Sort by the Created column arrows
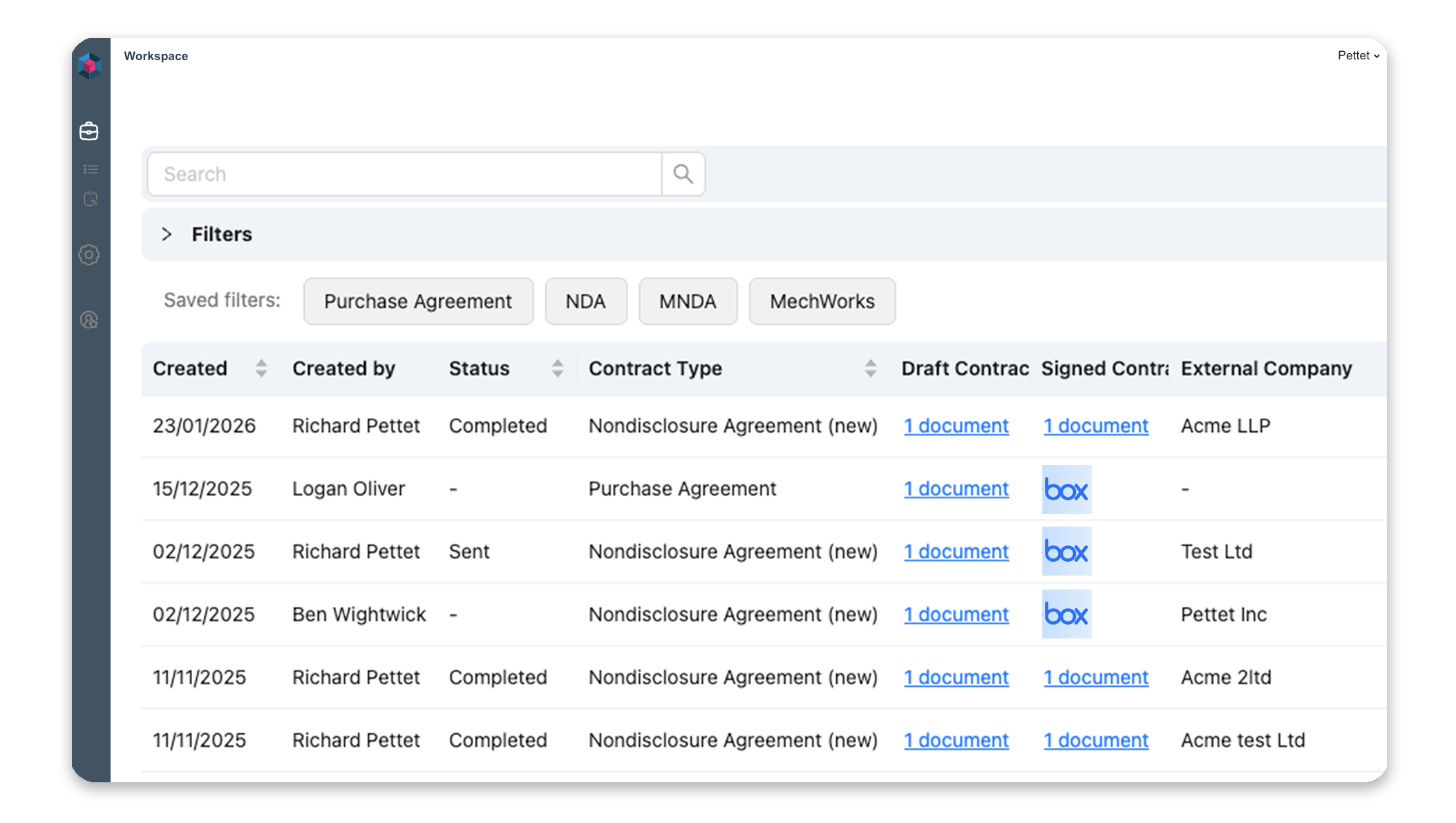Screen dimensions: 1456x823 click(x=261, y=368)
